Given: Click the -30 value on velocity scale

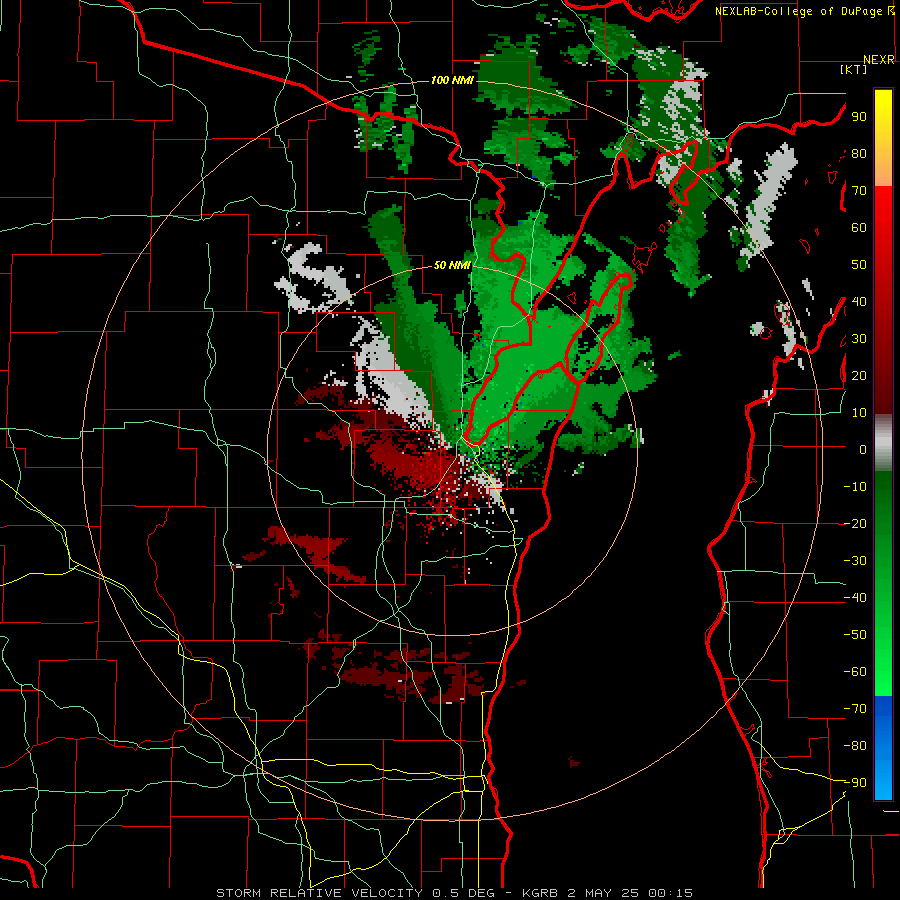Looking at the screenshot, I should click(x=855, y=561).
